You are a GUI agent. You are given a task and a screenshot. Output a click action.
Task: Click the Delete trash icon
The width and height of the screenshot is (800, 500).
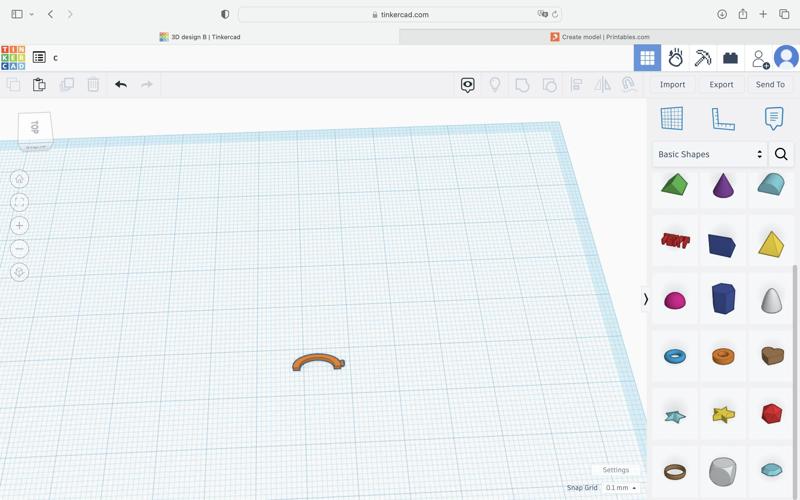[x=93, y=85]
